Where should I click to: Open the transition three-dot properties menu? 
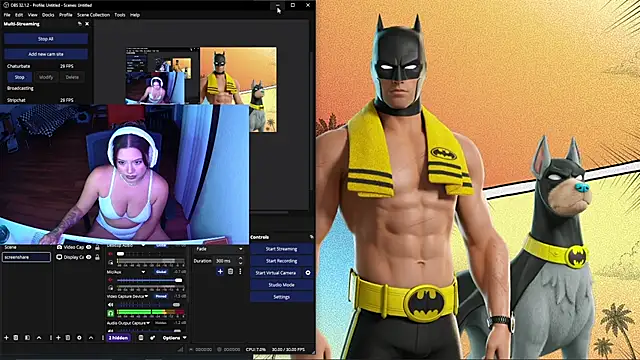click(240, 271)
